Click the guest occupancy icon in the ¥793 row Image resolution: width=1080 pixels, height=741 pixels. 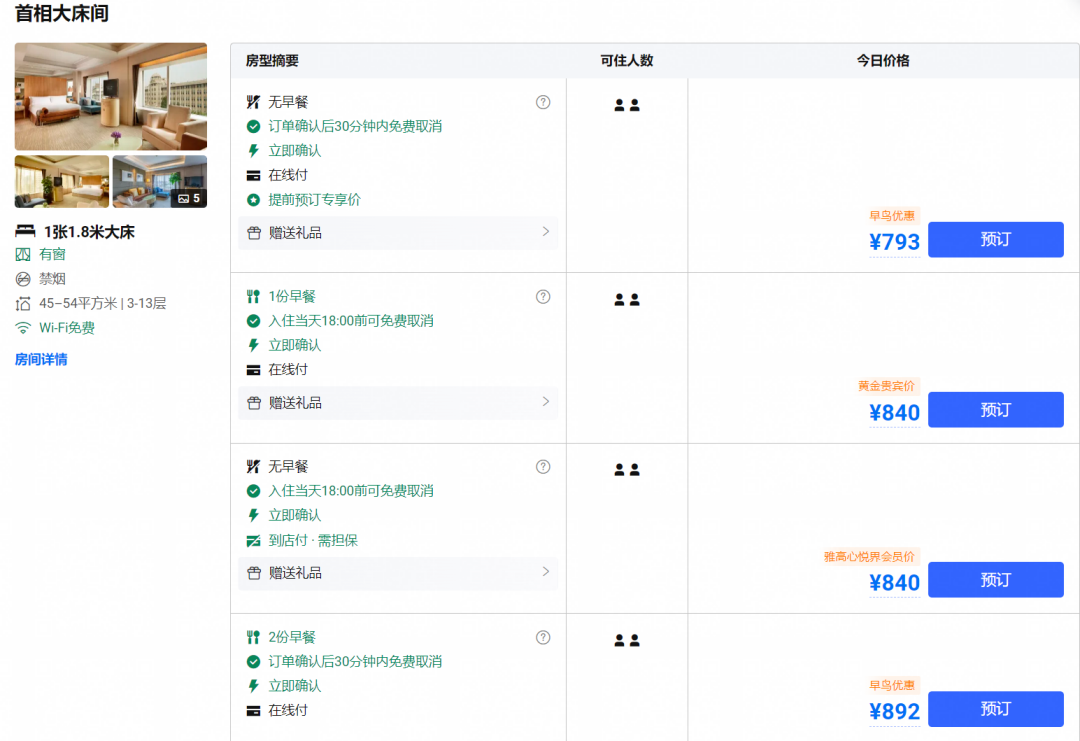627,105
